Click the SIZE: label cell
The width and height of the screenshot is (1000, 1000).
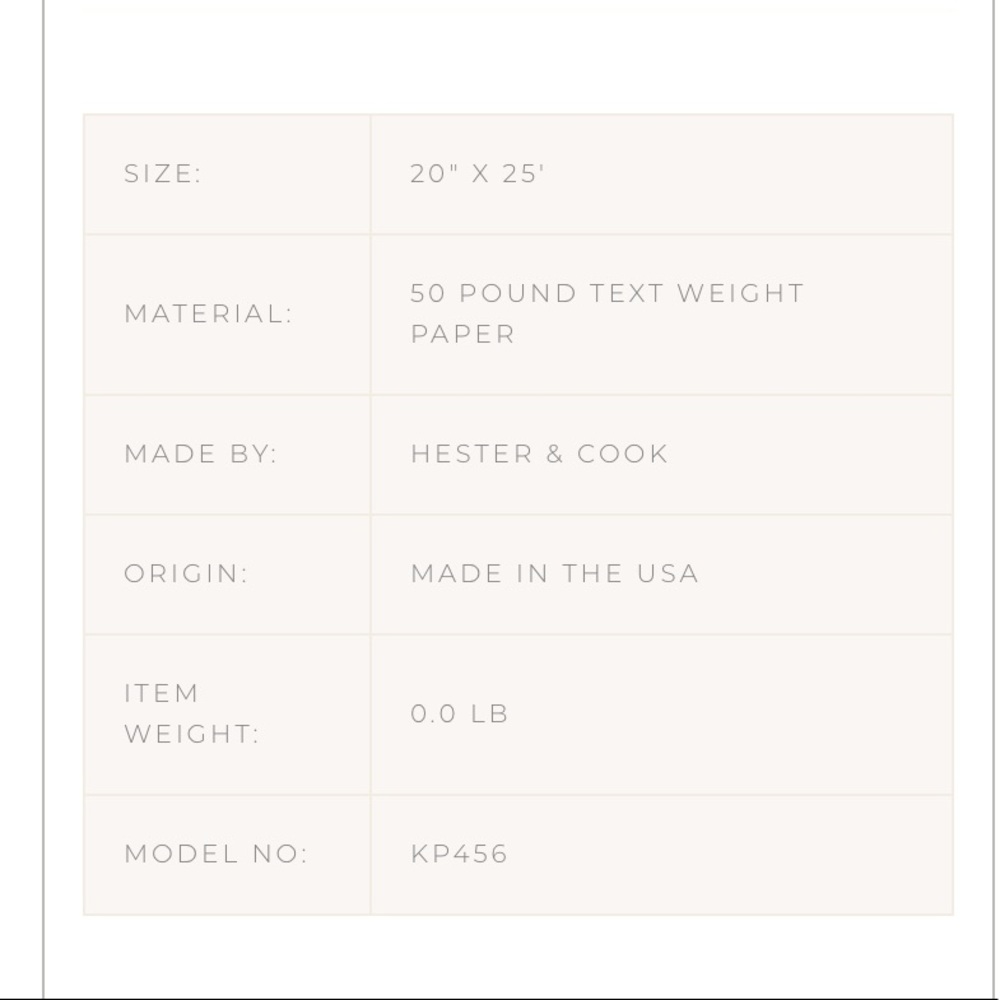tap(227, 174)
